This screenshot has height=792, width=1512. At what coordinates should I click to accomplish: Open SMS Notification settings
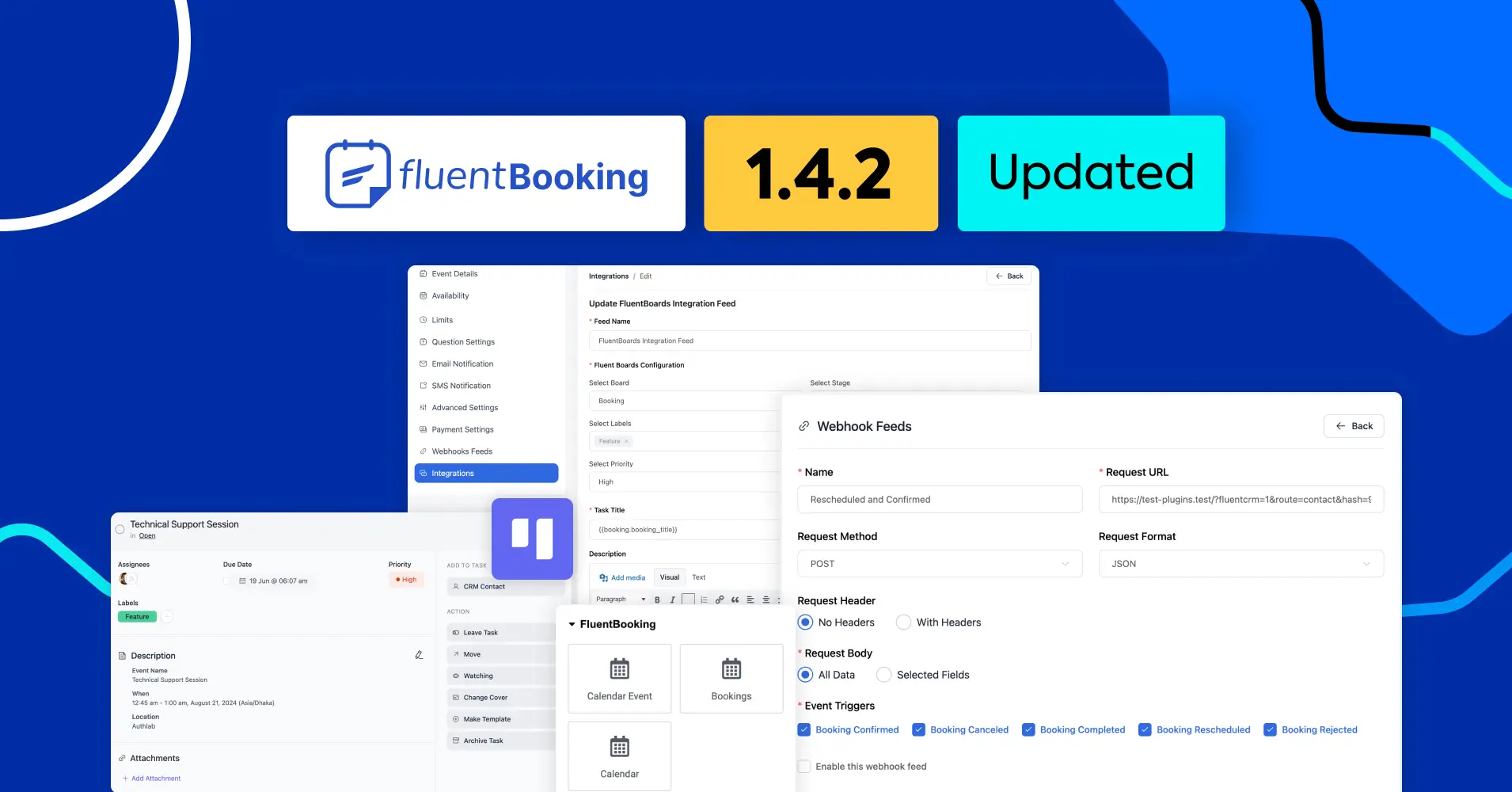coord(455,386)
